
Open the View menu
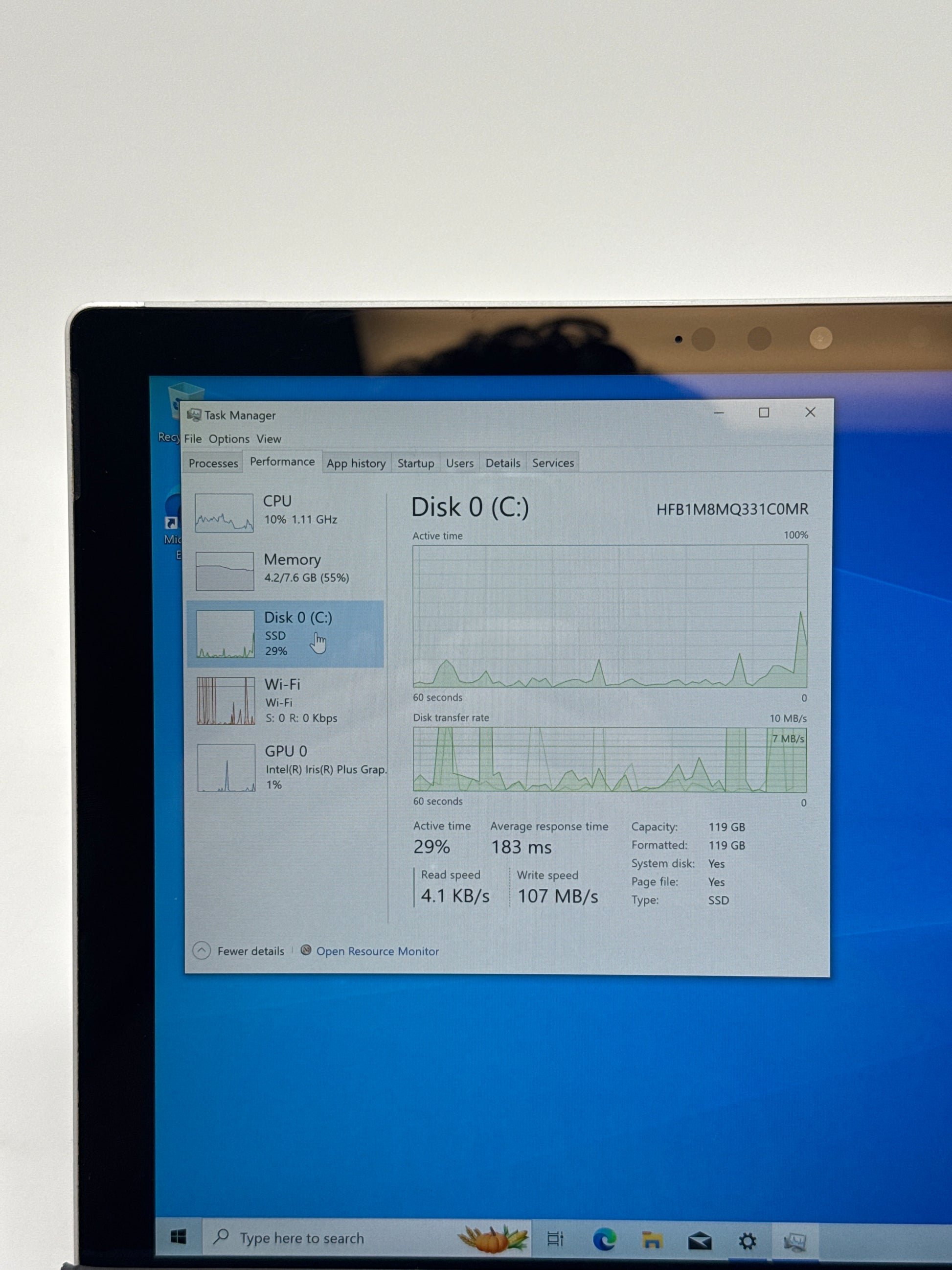pyautogui.click(x=269, y=439)
